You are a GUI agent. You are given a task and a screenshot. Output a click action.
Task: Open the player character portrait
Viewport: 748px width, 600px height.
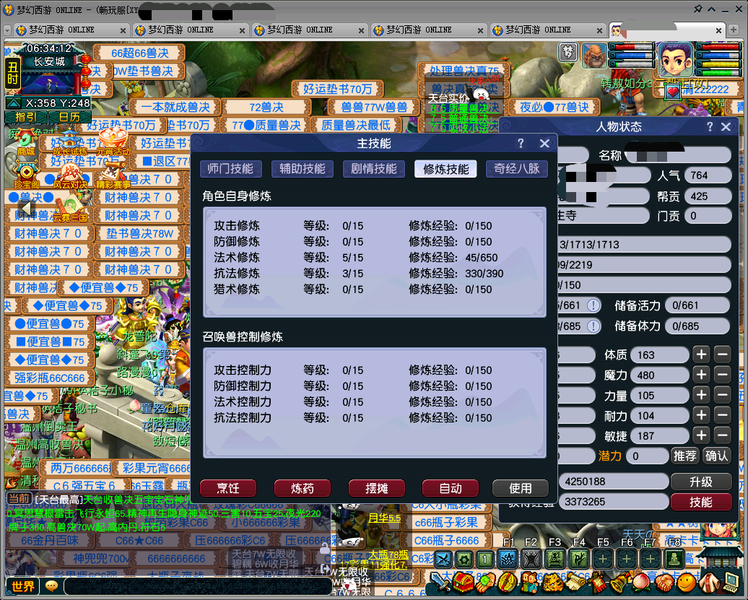tap(675, 59)
